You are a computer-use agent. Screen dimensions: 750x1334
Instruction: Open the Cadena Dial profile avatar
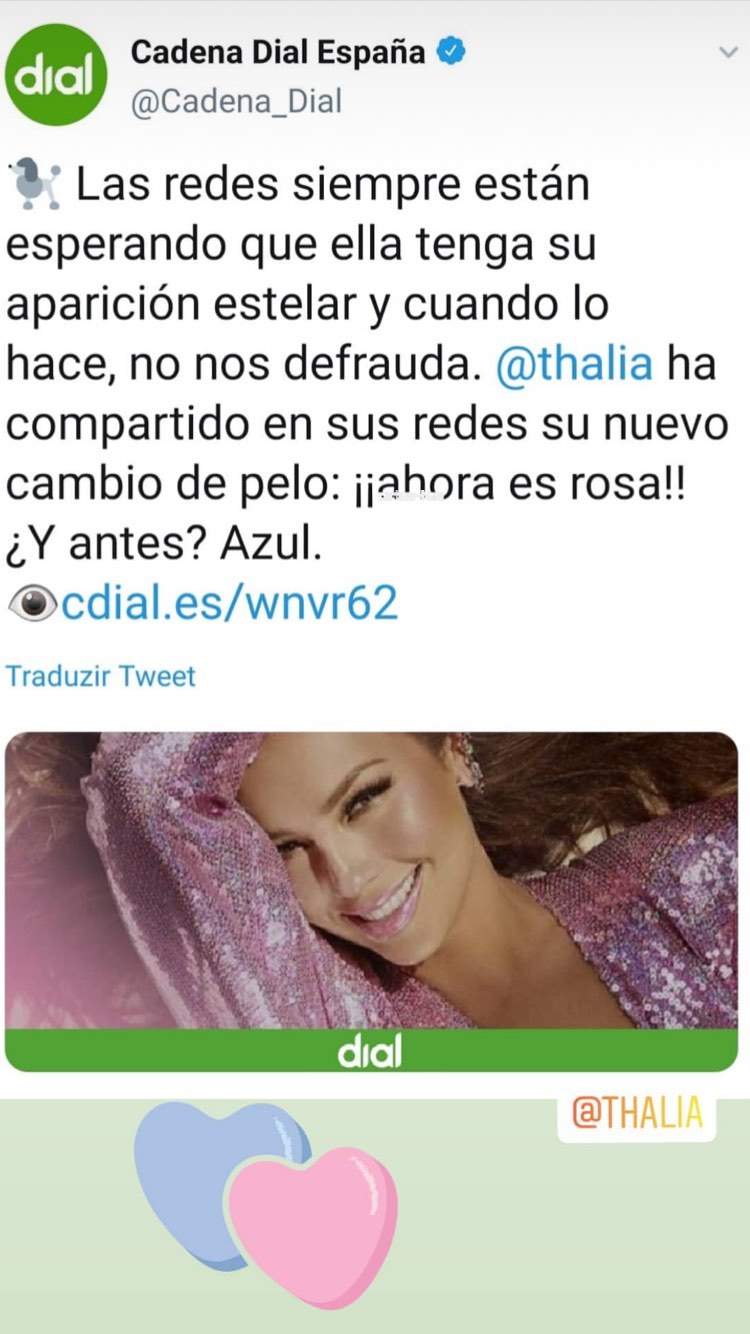(x=56, y=76)
